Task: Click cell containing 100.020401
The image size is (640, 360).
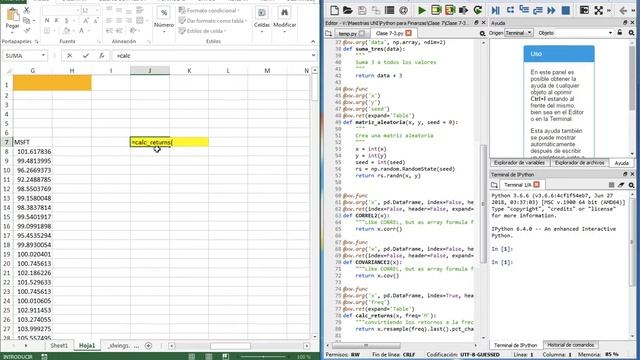Action: coord(33,254)
